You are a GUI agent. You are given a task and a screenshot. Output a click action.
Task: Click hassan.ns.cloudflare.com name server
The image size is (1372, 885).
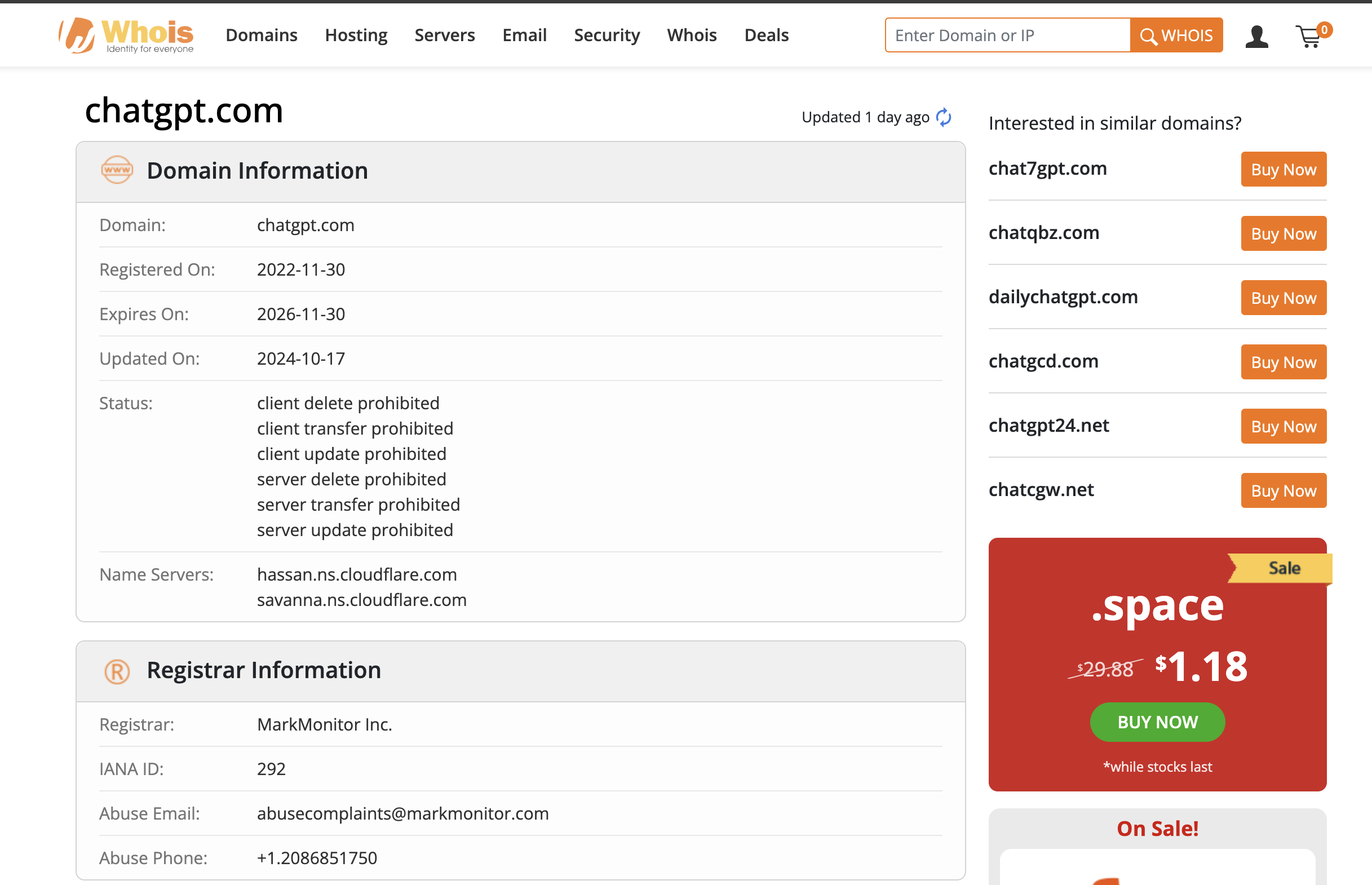coord(357,574)
